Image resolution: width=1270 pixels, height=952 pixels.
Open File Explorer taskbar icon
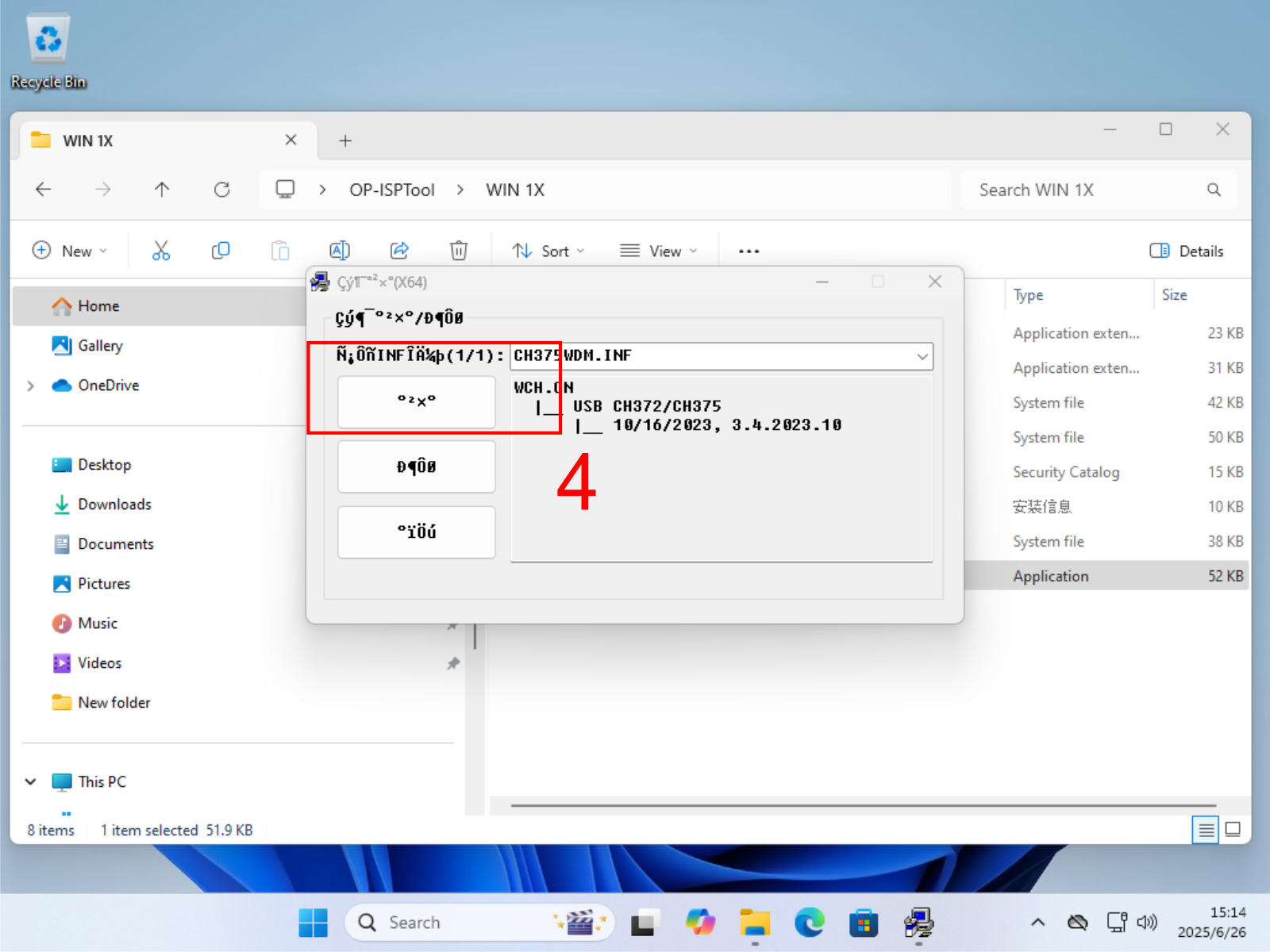755,923
